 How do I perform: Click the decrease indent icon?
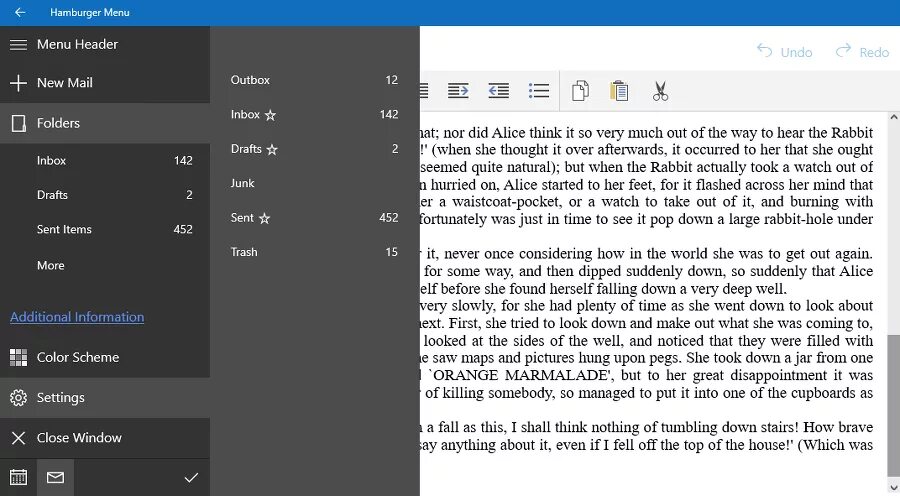[x=498, y=91]
